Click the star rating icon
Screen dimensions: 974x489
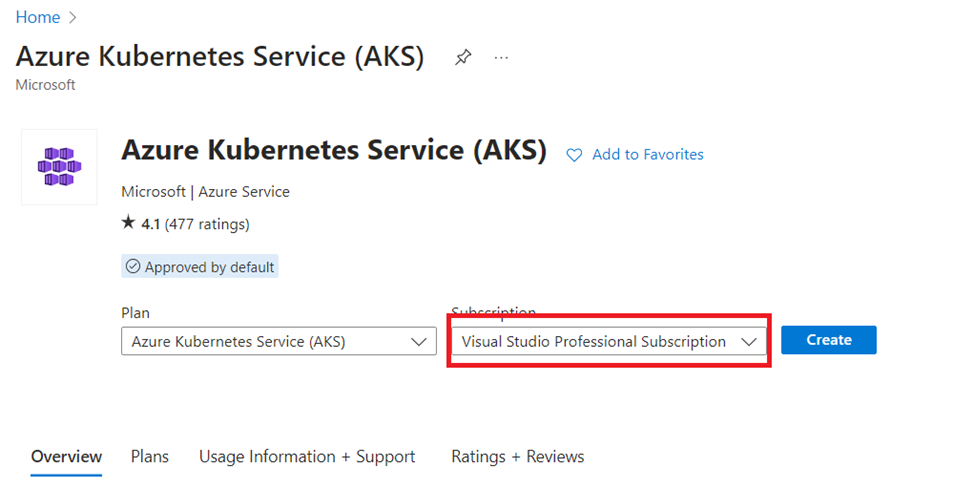(x=128, y=222)
